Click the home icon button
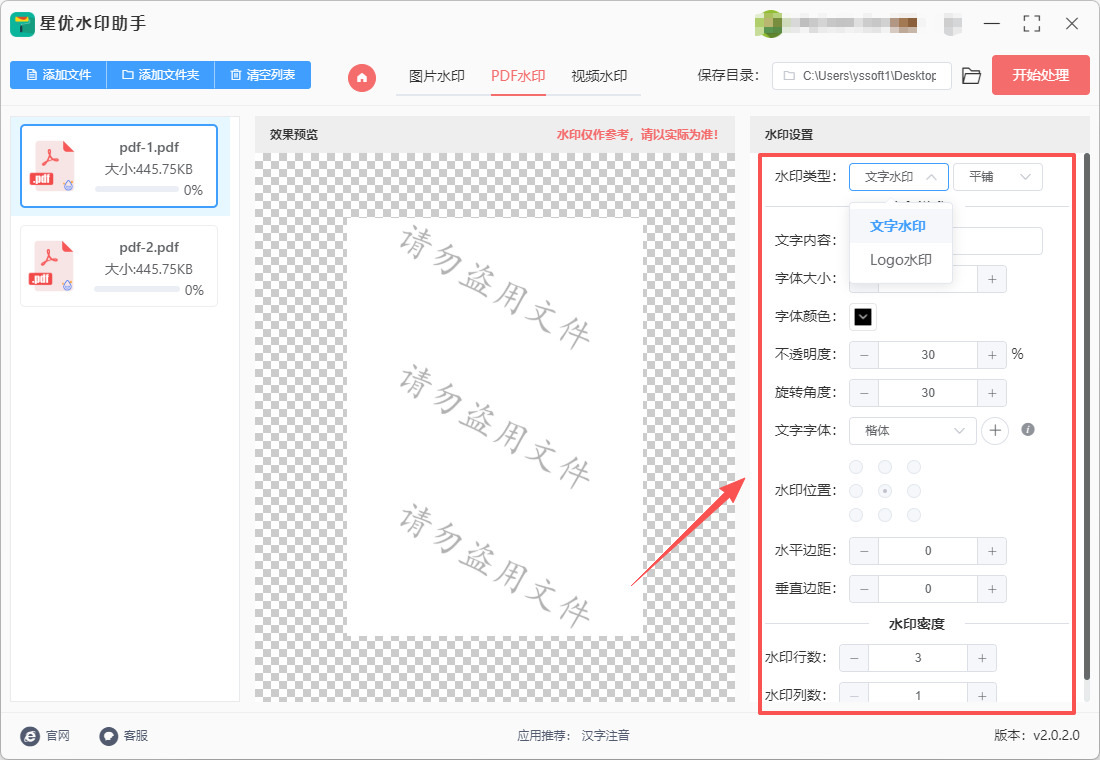 coord(362,77)
